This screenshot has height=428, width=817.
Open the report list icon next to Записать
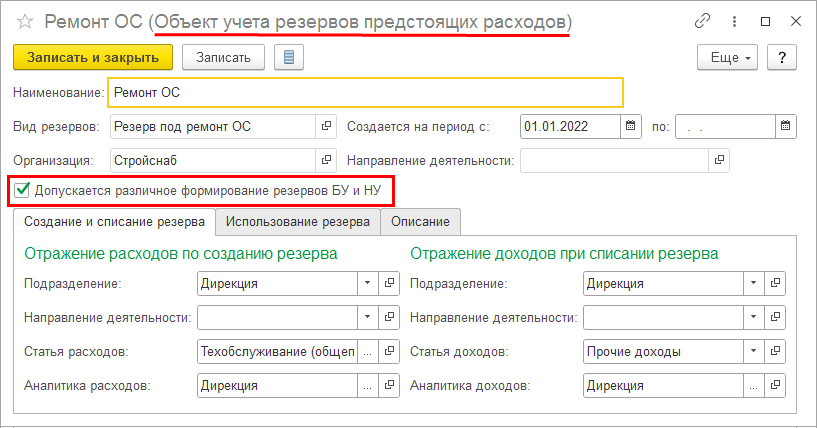click(289, 57)
